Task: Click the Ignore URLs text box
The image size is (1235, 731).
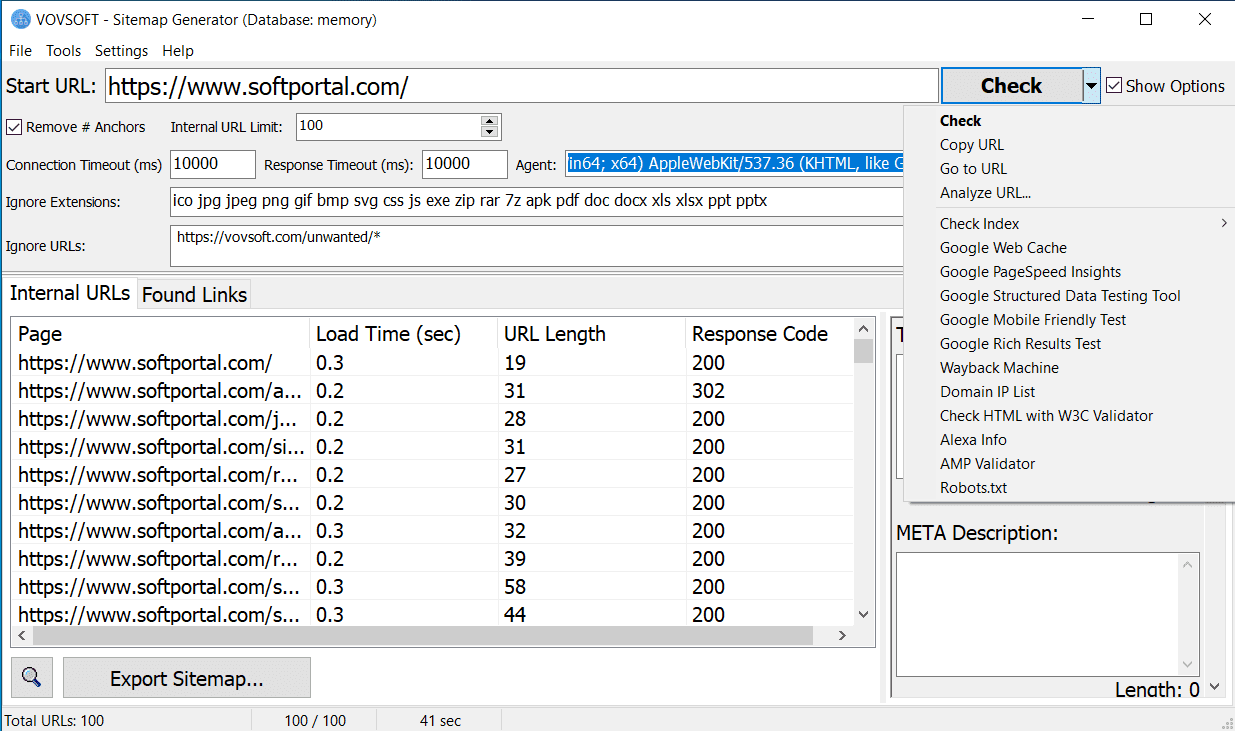Action: pyautogui.click(x=536, y=246)
